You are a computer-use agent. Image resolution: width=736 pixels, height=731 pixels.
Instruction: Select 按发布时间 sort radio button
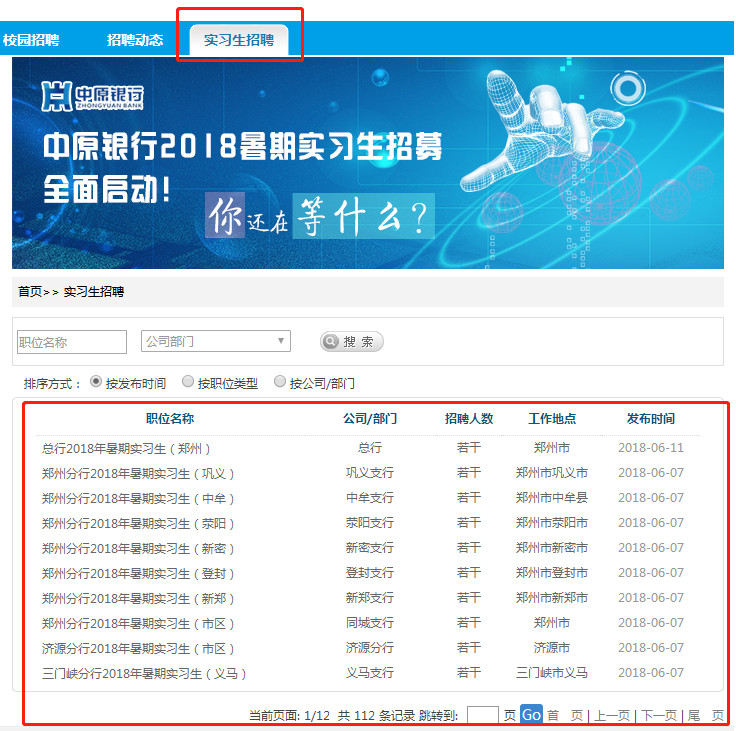[96, 382]
